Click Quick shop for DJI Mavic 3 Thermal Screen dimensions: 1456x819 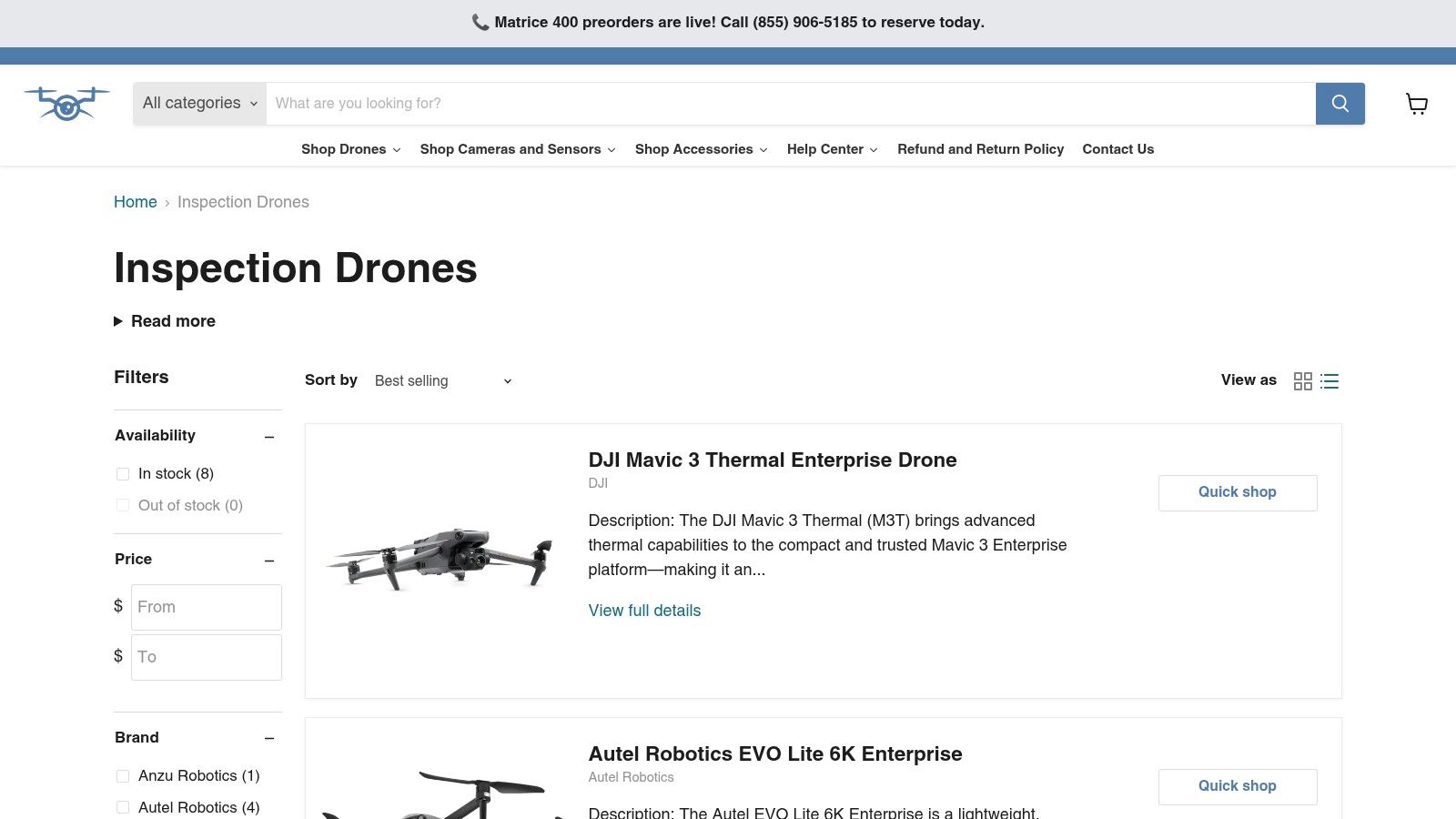click(1238, 492)
